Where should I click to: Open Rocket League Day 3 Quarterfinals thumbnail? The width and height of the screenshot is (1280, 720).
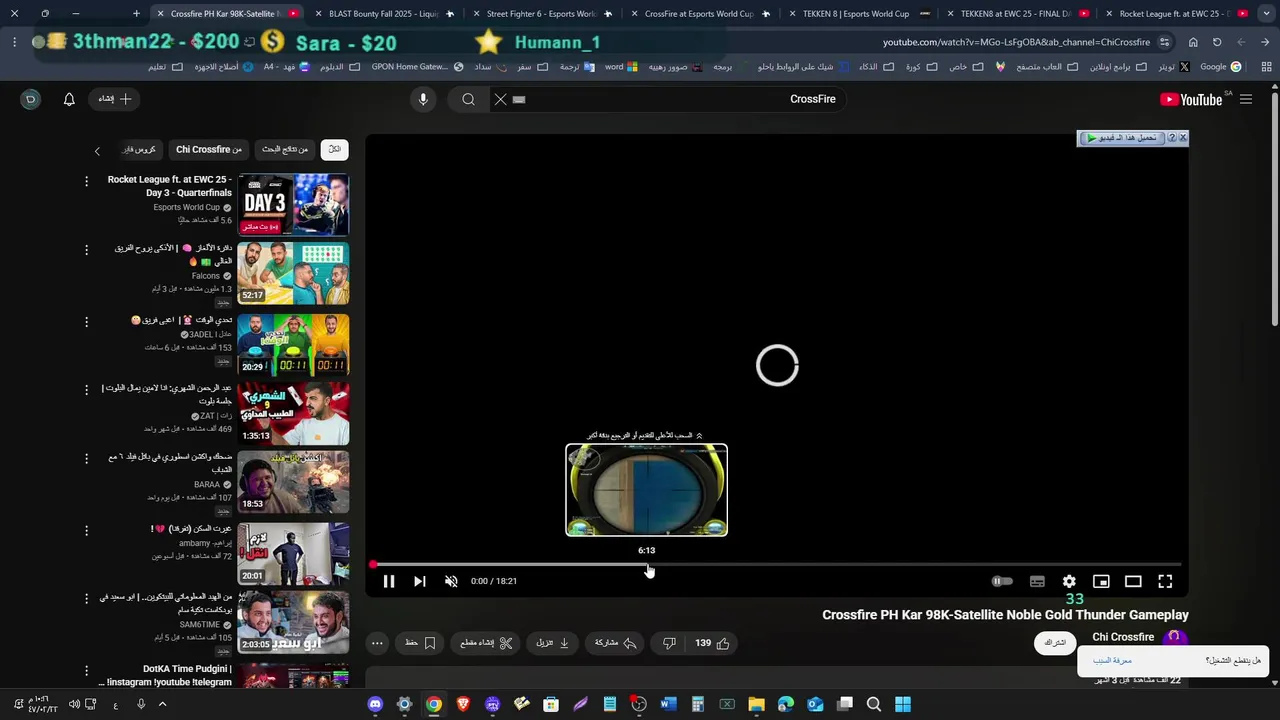[x=293, y=204]
